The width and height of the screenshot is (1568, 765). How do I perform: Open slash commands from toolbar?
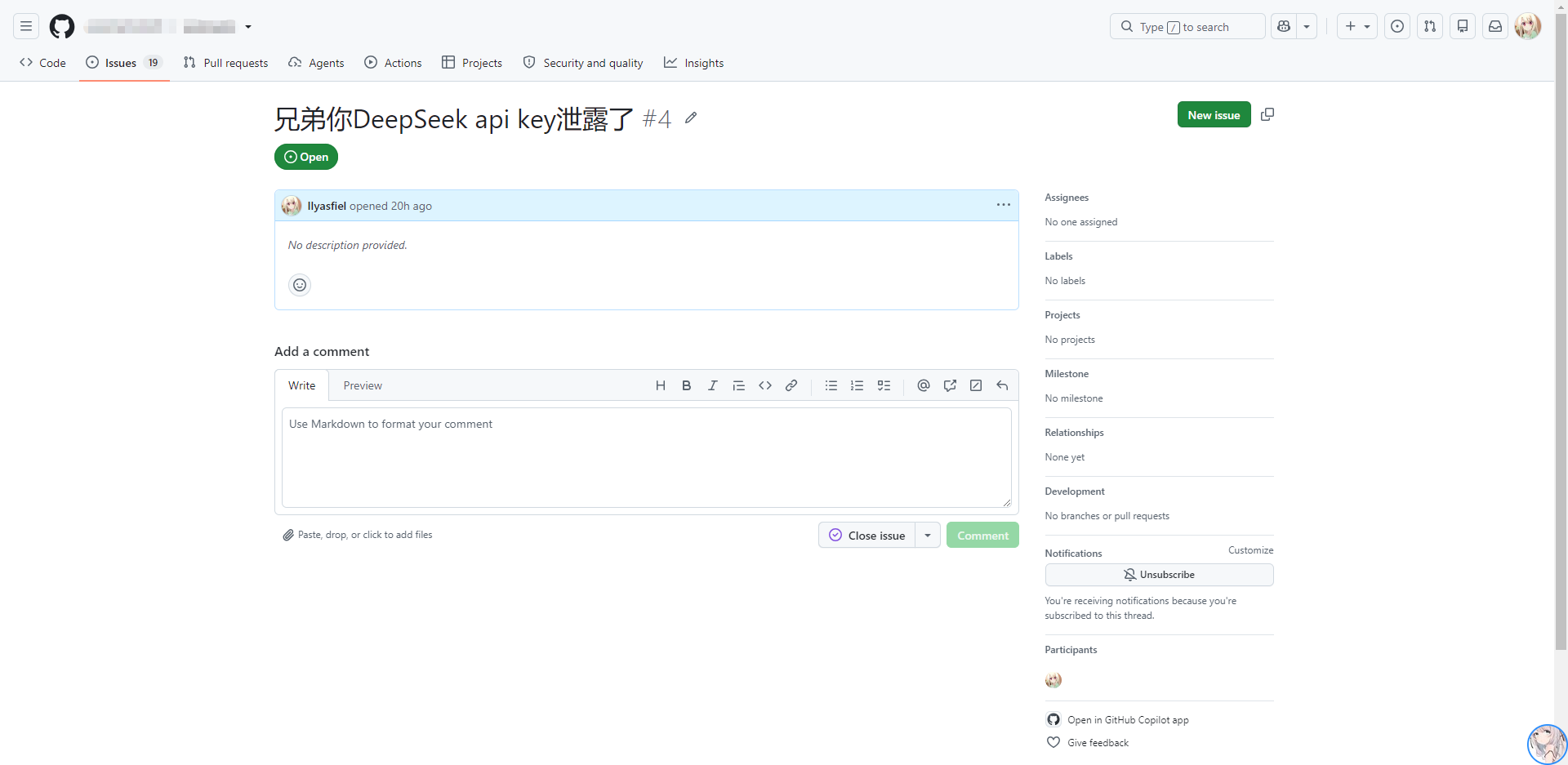(x=976, y=385)
